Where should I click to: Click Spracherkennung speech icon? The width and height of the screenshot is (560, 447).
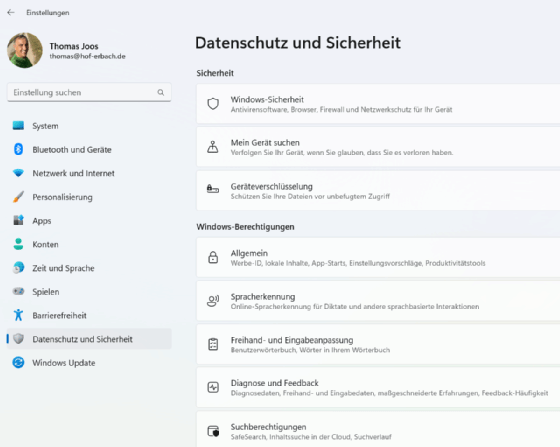[x=213, y=301]
